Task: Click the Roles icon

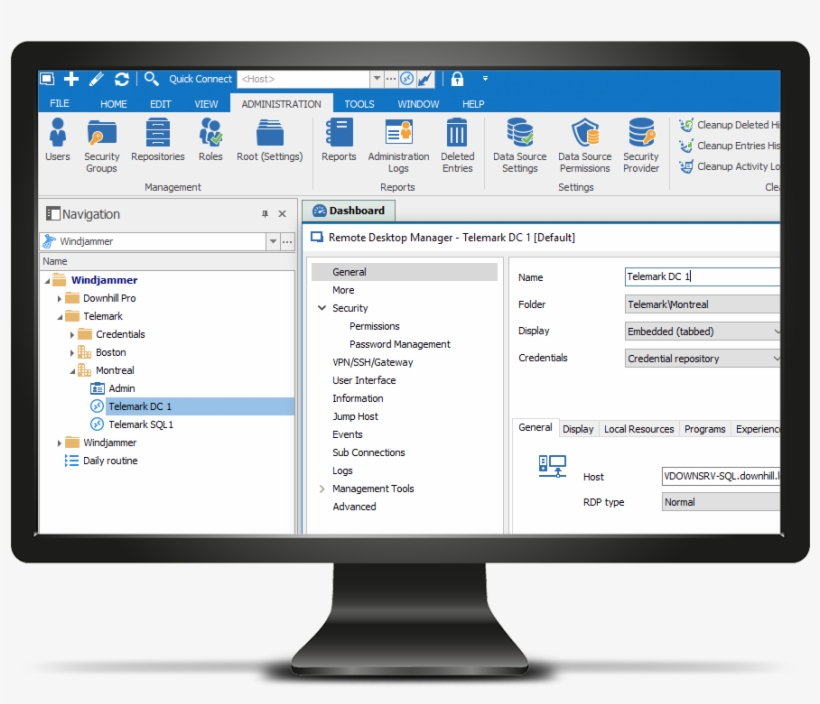Action: pyautogui.click(x=210, y=140)
